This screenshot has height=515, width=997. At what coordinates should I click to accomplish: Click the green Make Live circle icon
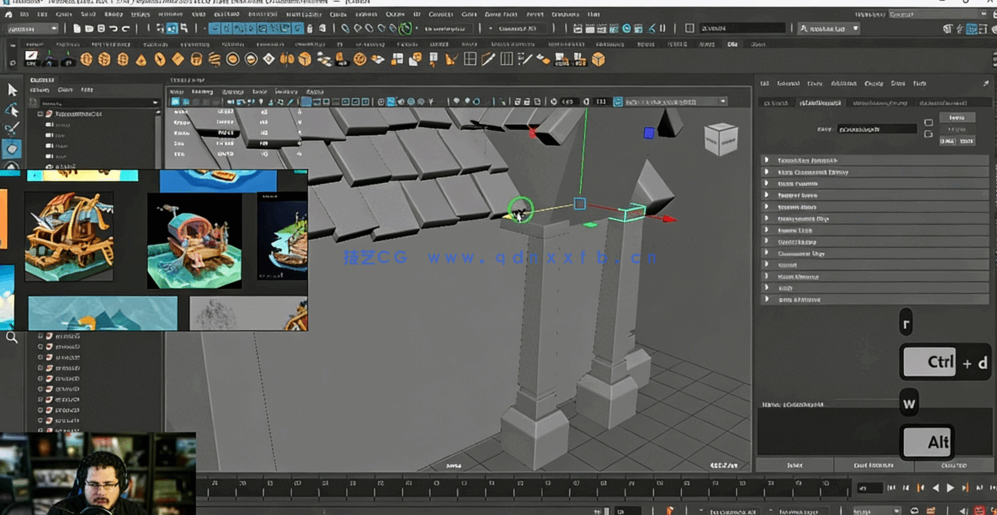(x=405, y=29)
